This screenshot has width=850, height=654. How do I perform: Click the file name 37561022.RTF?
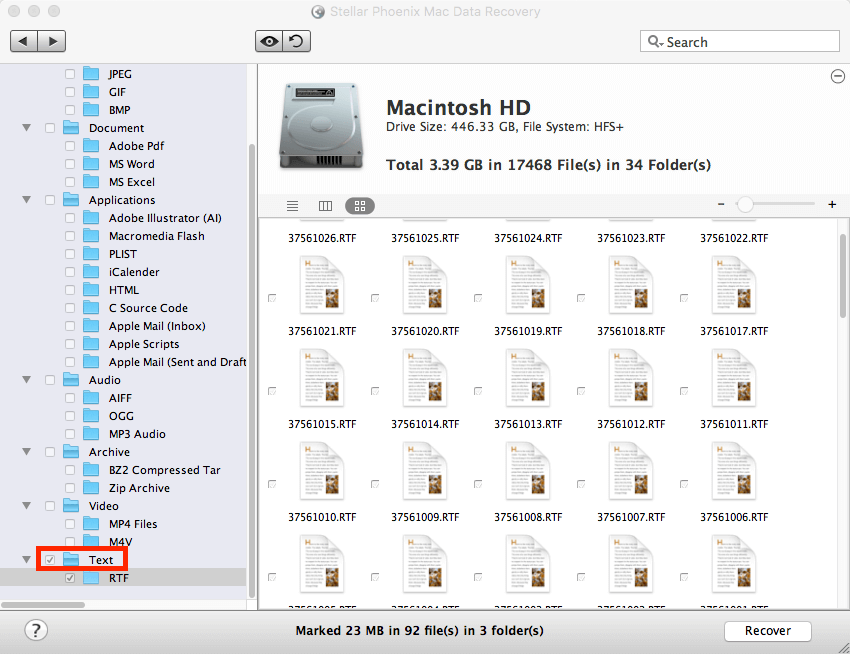click(x=734, y=238)
